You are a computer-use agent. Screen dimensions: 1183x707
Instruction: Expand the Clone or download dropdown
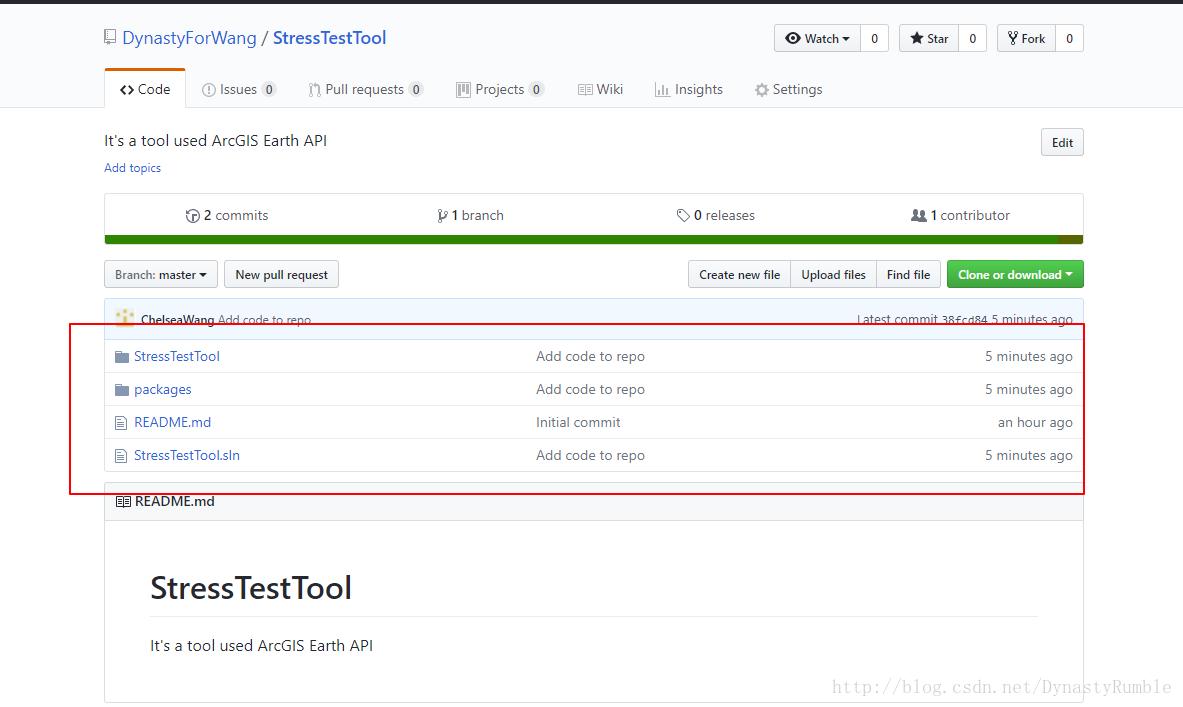1016,275
